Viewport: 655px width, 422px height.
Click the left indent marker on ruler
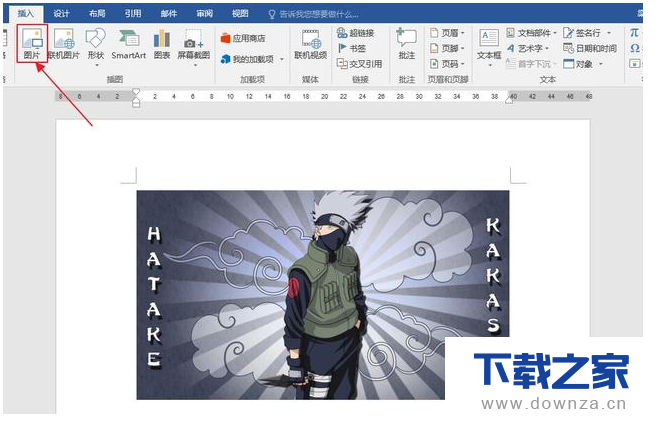(x=136, y=102)
